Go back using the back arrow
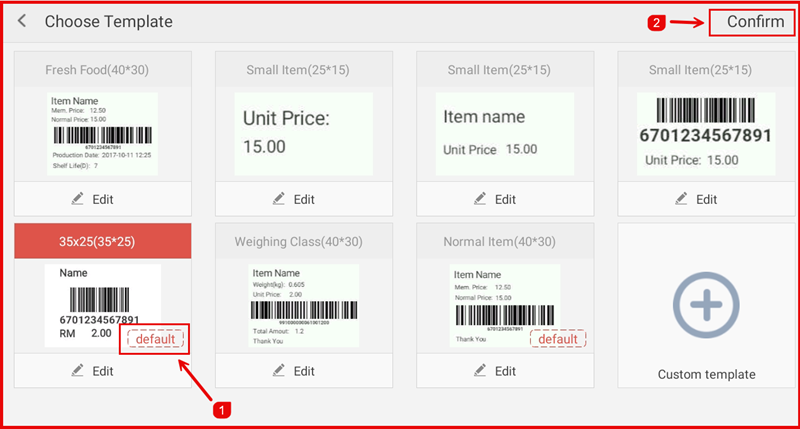 [22, 22]
